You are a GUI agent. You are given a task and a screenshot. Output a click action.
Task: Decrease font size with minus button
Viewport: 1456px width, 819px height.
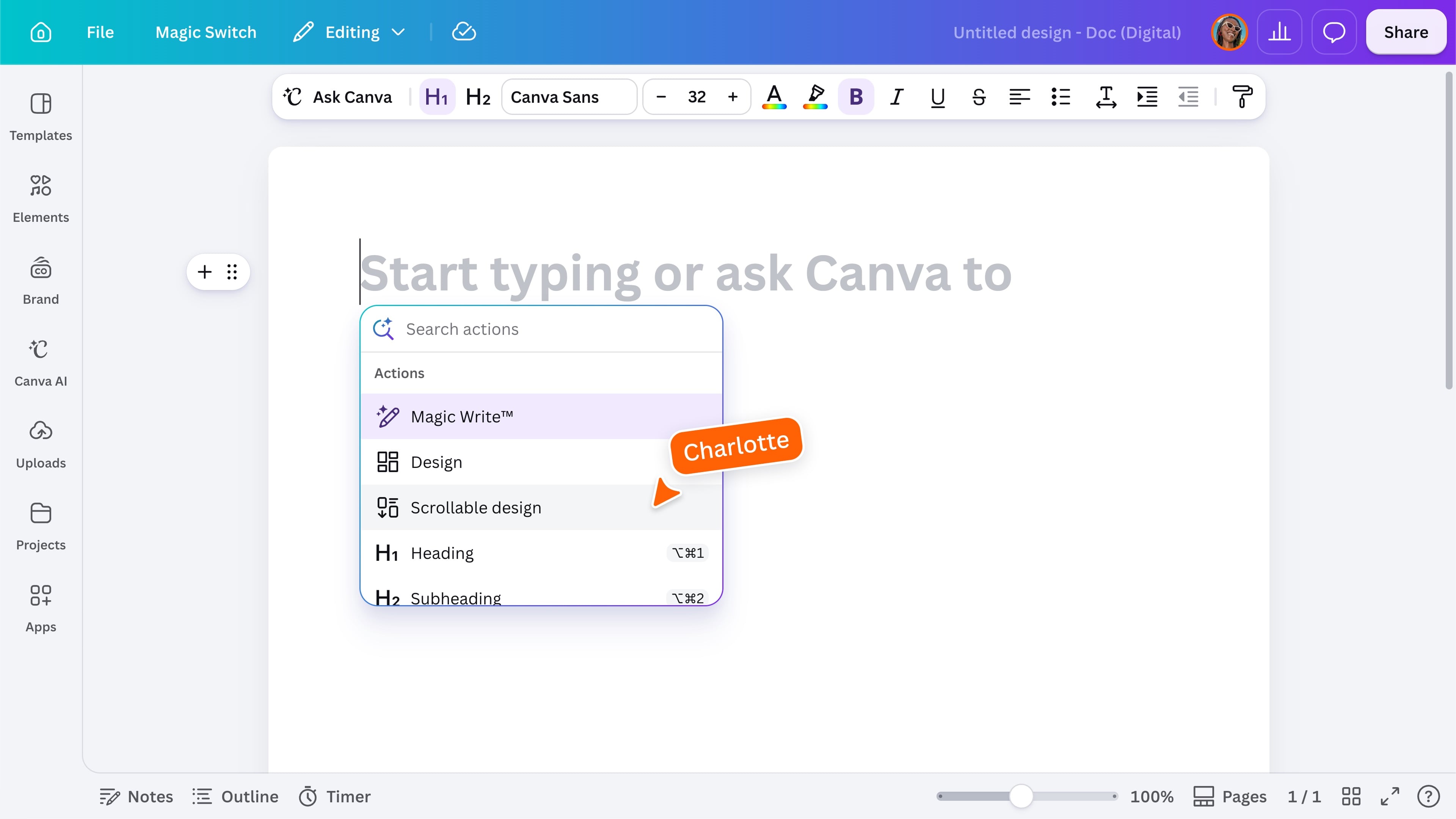tap(661, 97)
